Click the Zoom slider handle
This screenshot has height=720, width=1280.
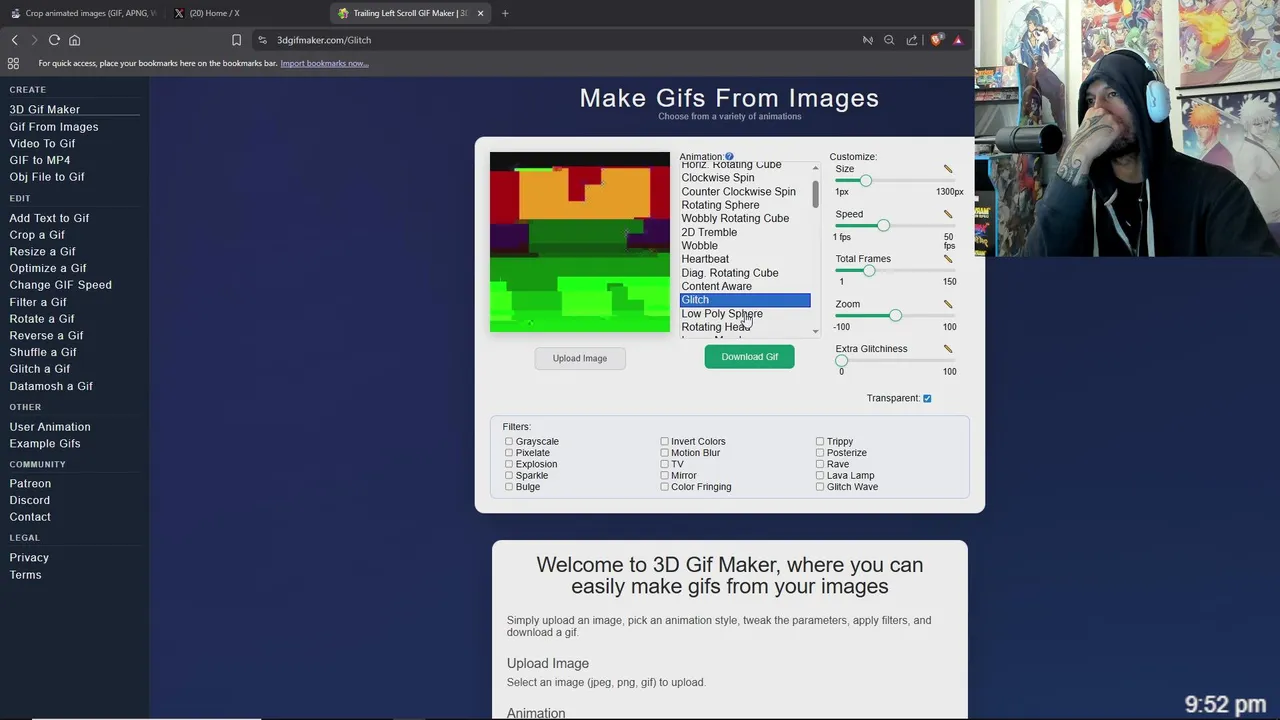[895, 315]
